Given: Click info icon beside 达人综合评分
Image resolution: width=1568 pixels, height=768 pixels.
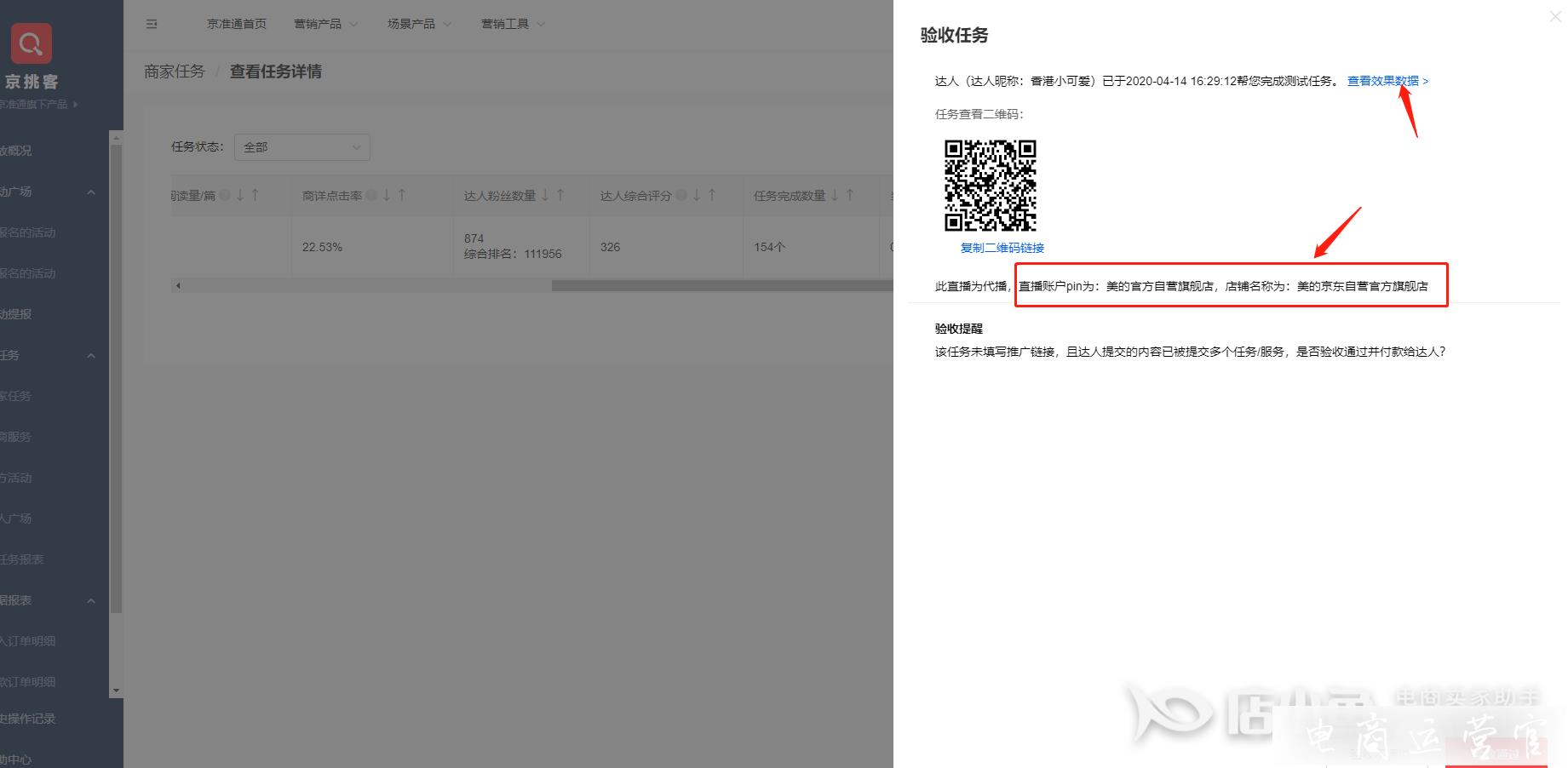Looking at the screenshot, I should click(x=681, y=195).
